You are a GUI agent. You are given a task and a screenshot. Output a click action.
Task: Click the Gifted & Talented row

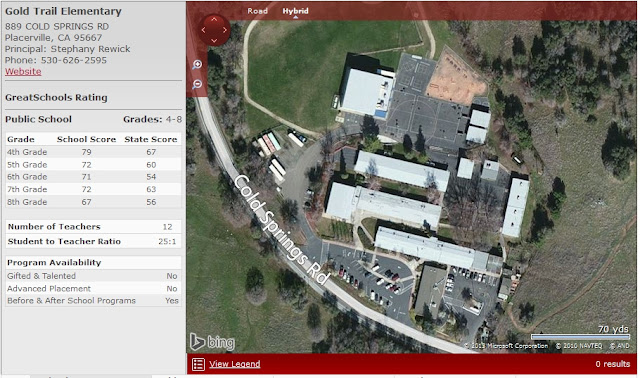(93, 276)
